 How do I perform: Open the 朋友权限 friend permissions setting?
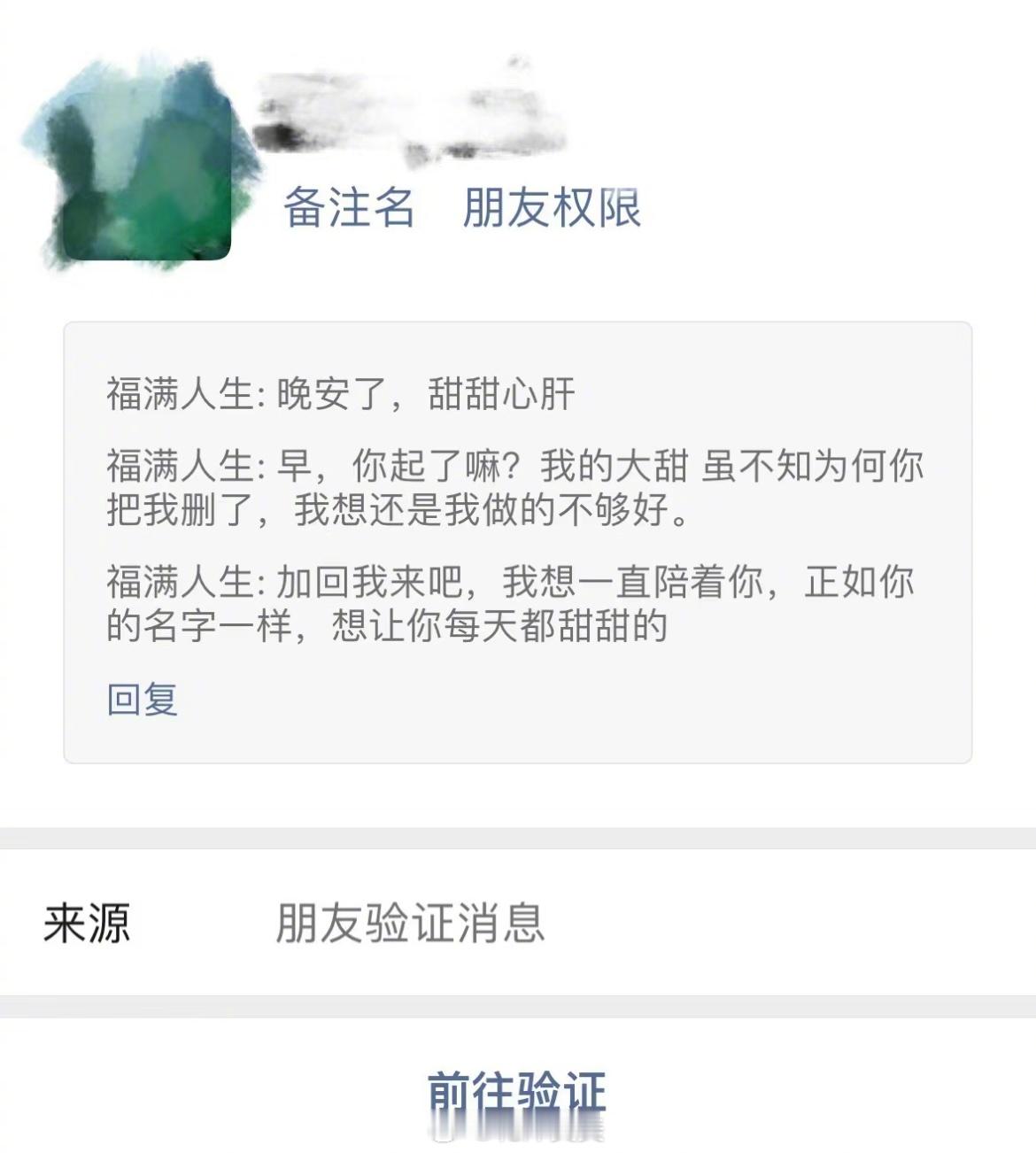click(552, 208)
